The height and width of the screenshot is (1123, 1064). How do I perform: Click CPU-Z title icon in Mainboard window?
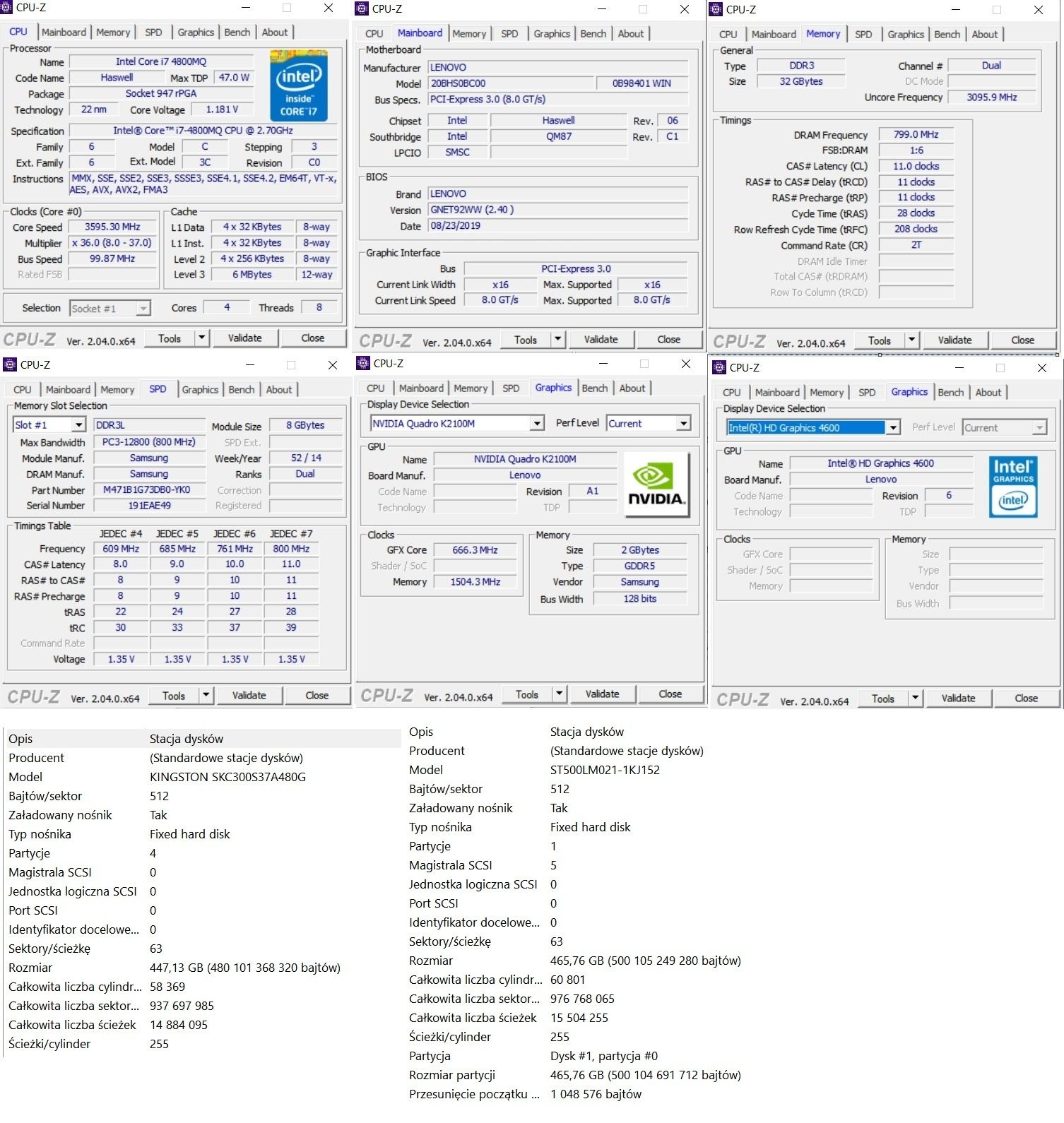coord(362,9)
